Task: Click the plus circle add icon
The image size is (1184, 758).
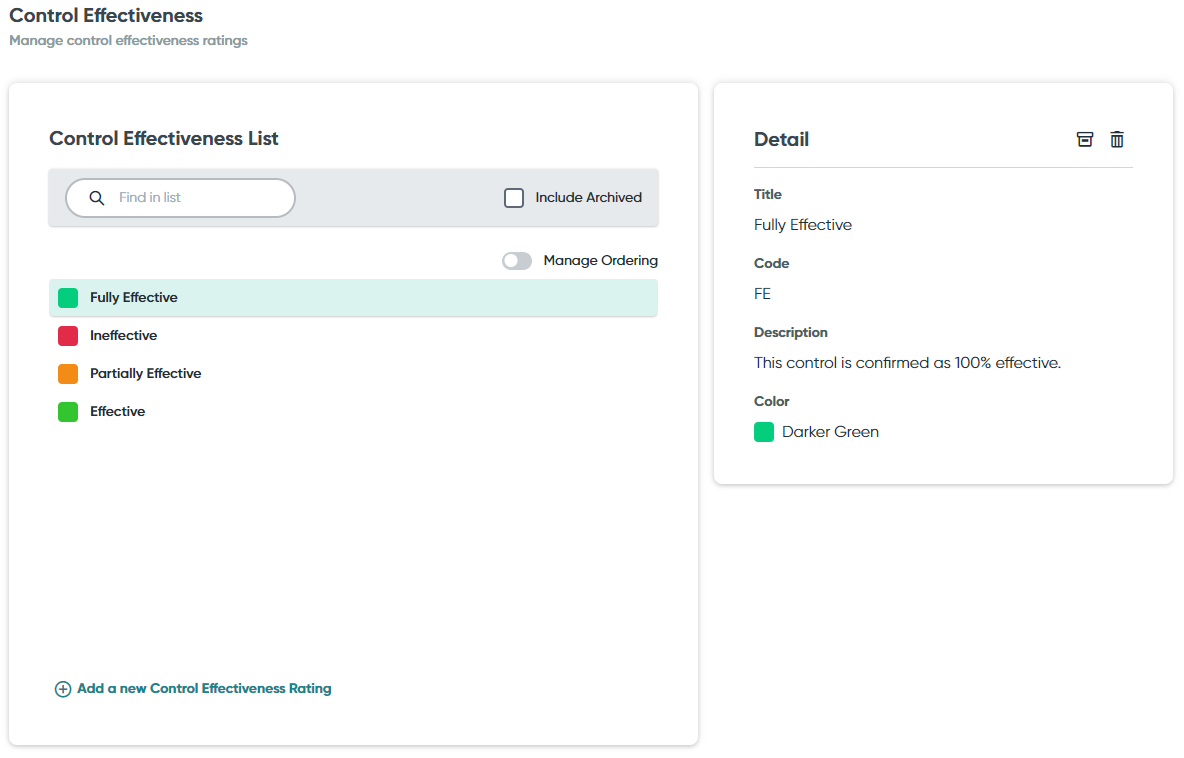Action: point(63,689)
